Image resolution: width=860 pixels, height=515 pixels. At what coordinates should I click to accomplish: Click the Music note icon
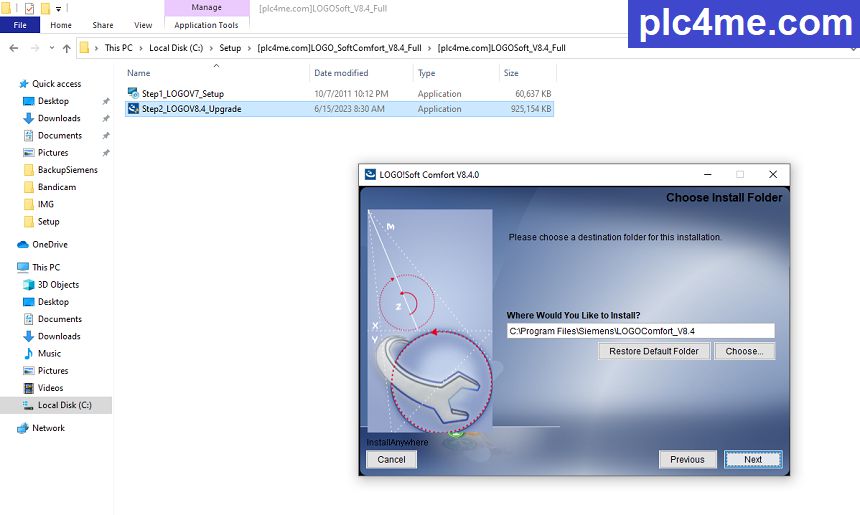pos(29,353)
